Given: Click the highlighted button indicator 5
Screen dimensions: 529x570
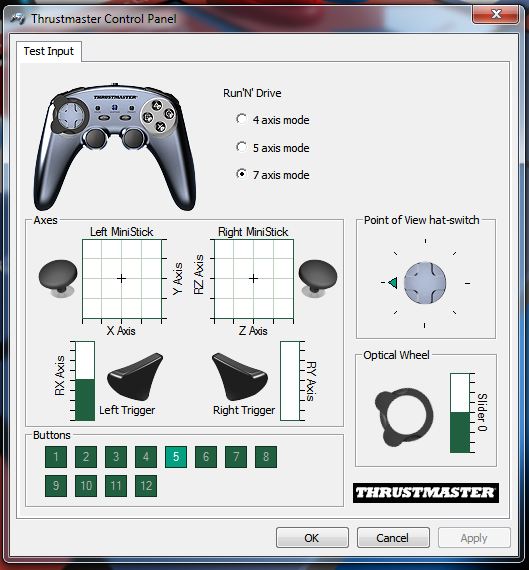Looking at the screenshot, I should 176,457.
